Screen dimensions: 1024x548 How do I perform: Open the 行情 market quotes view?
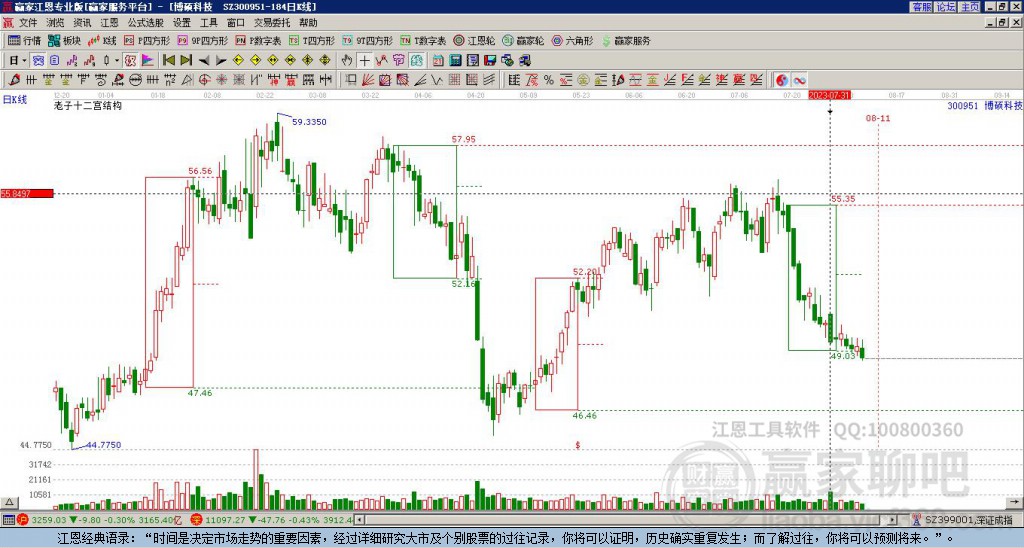24,40
